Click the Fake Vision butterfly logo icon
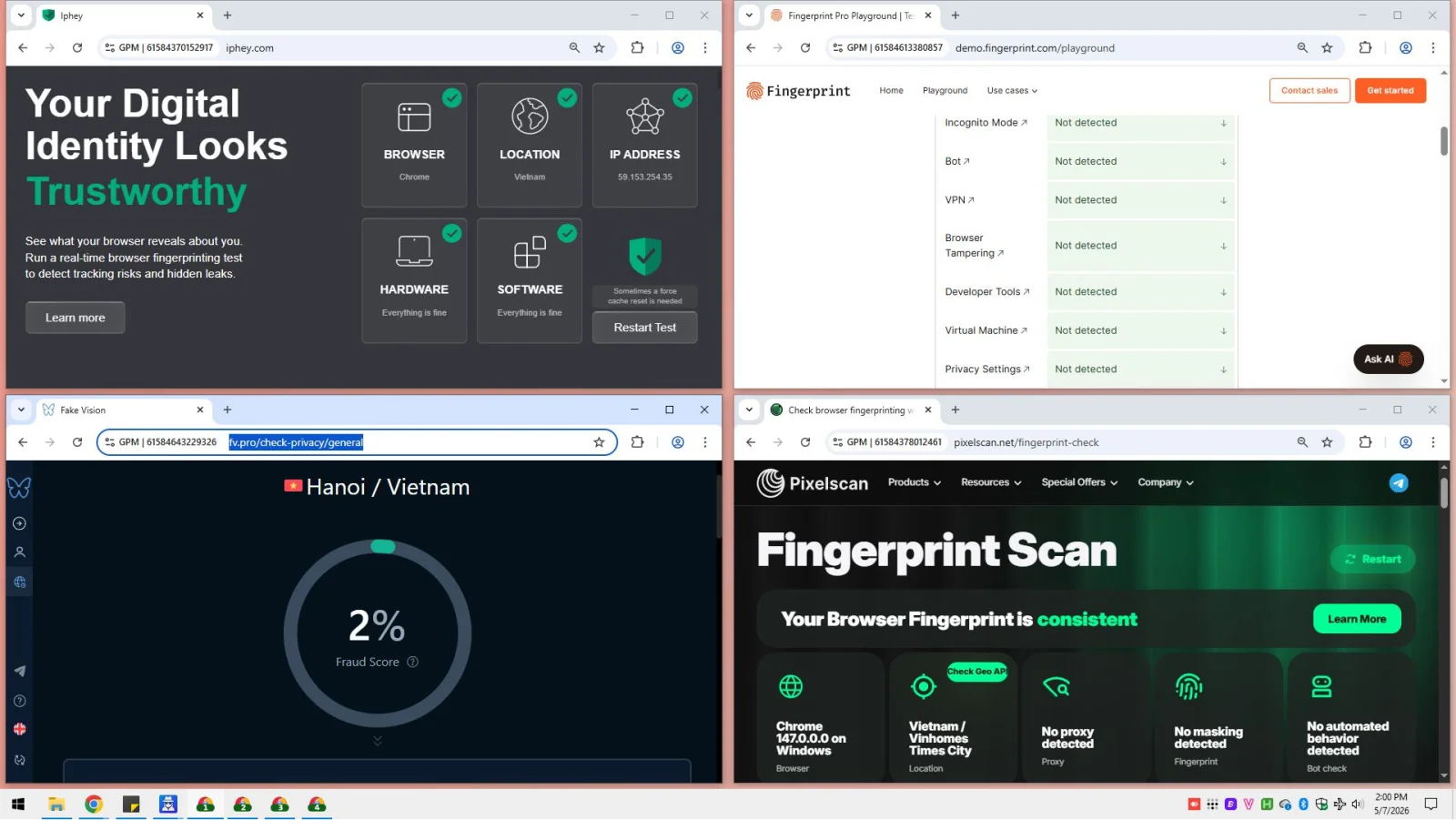1456x820 pixels. [19, 489]
